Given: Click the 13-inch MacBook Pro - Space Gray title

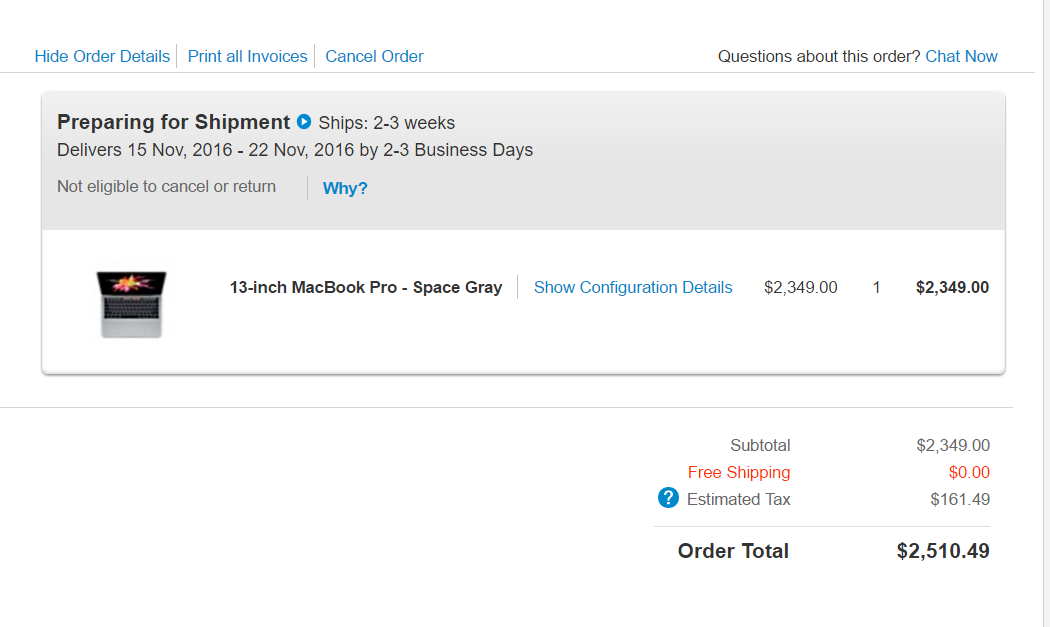Looking at the screenshot, I should [x=366, y=287].
